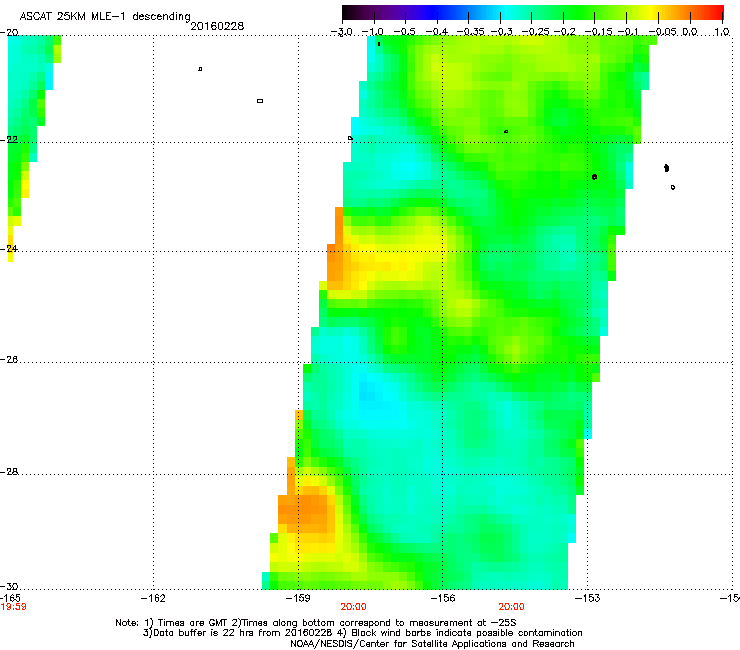Click the -22 latitude axis label
Viewport: 740px width, 650px height.
[9, 140]
